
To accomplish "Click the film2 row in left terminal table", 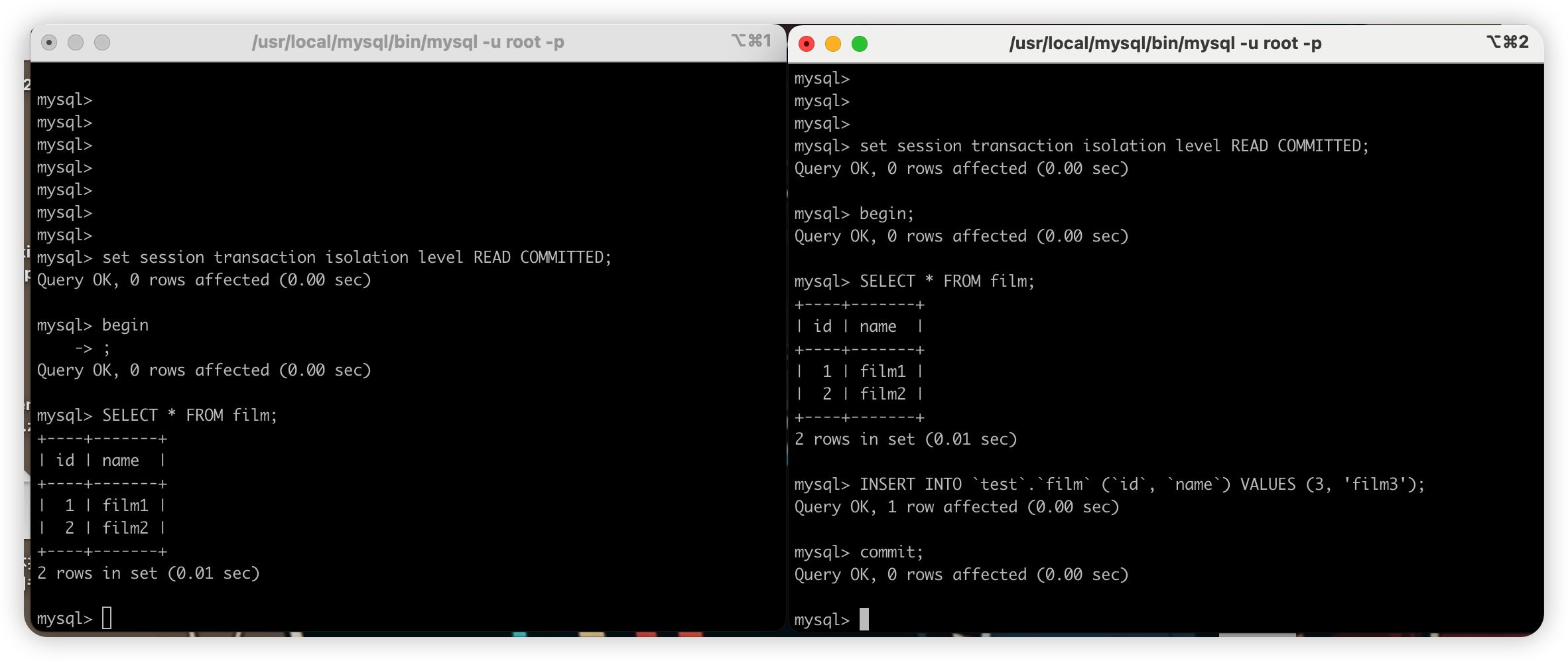I will tap(102, 528).
